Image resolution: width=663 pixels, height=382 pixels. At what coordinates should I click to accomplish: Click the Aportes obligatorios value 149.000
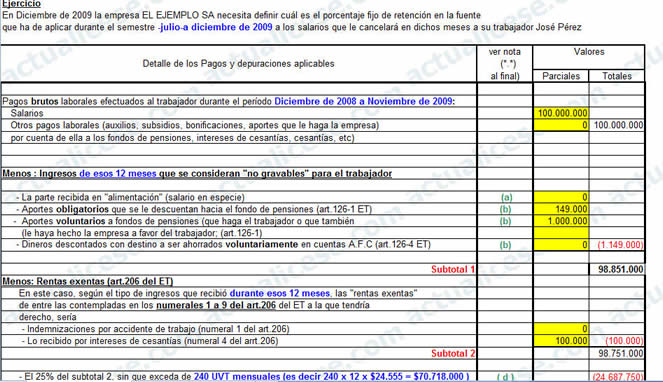tap(561, 209)
